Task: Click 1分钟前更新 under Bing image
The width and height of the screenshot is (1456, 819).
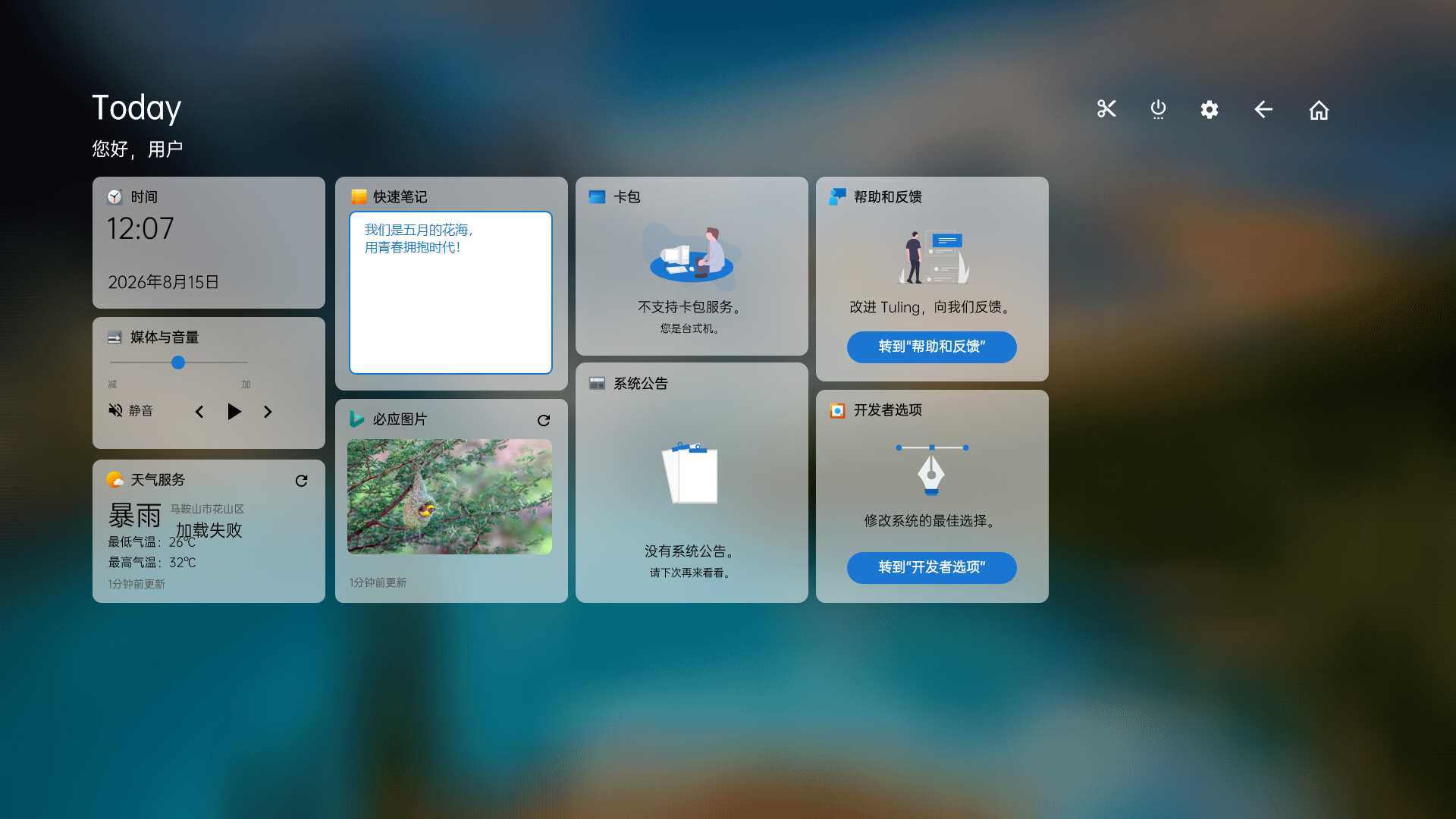Action: point(378,582)
